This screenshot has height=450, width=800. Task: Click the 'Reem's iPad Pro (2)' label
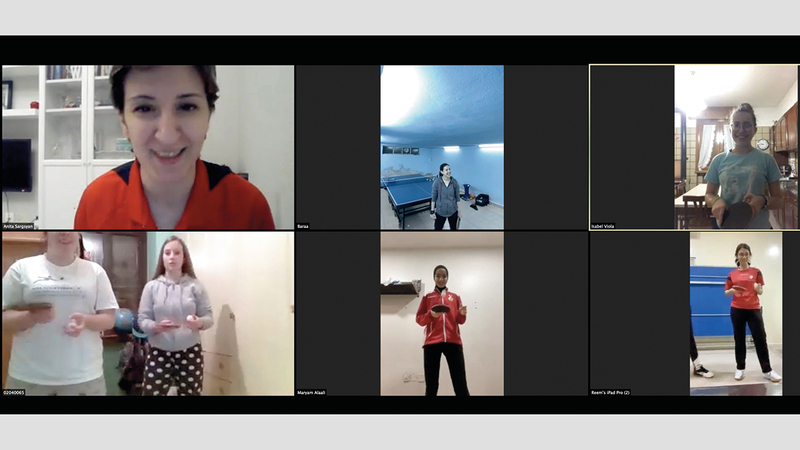coord(611,392)
